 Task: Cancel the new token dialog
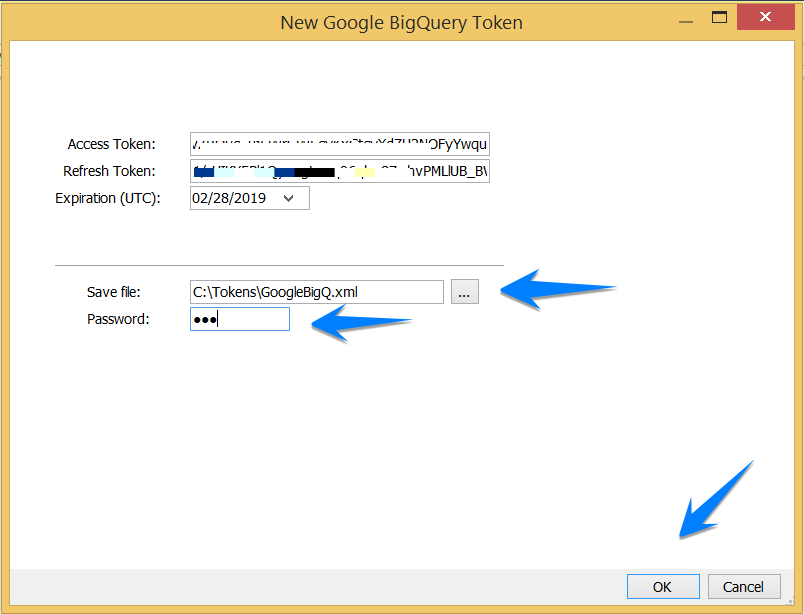pos(743,586)
